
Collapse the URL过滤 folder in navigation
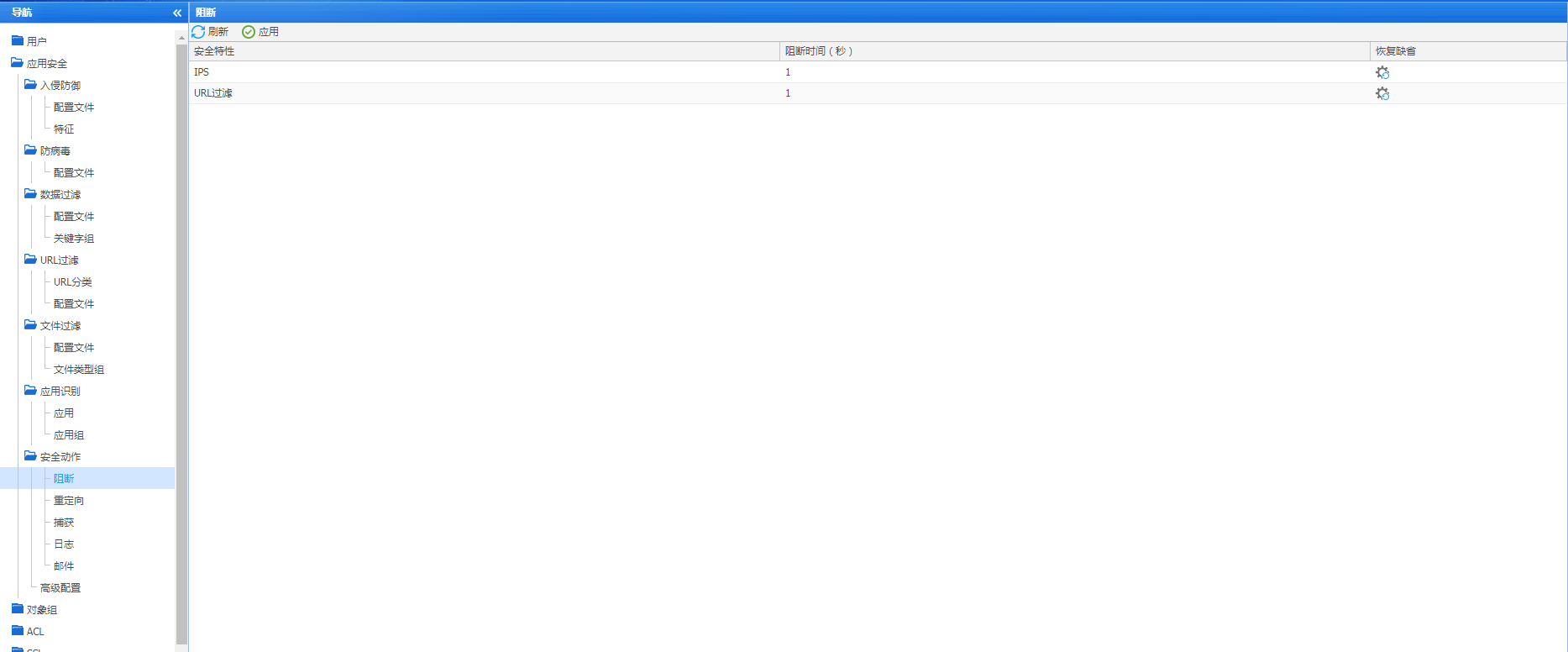pyautogui.click(x=31, y=260)
